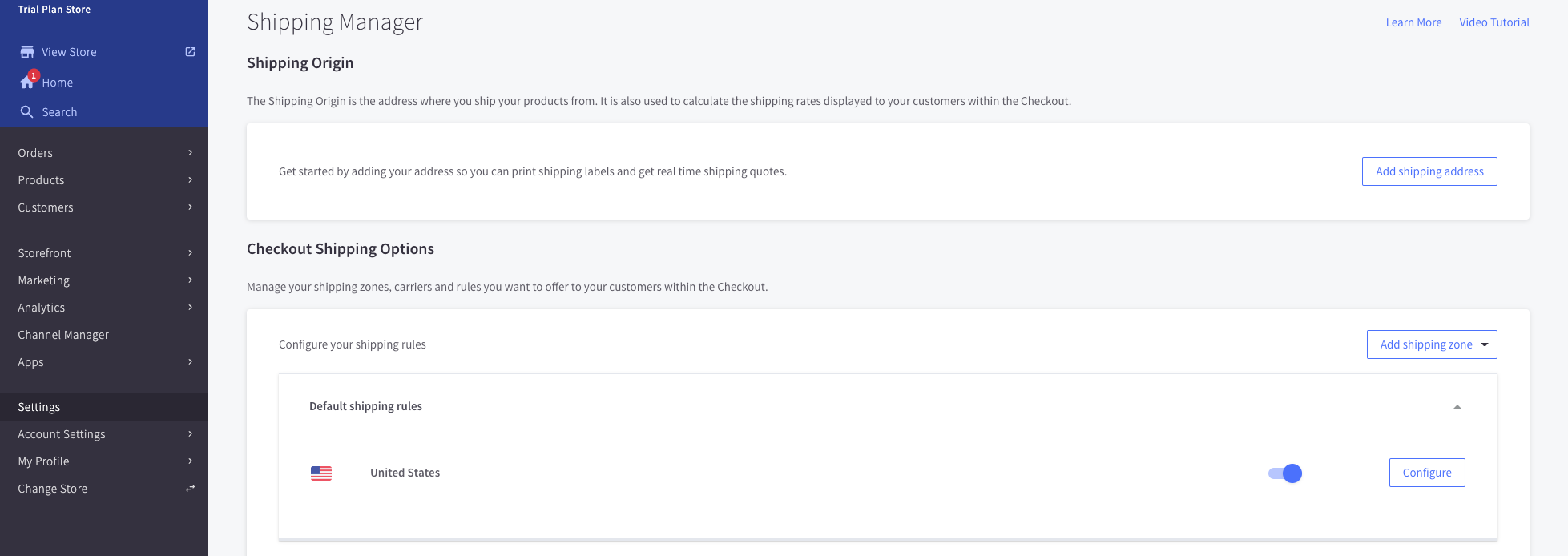
Task: Expand the Analytics menu chevron
Action: pos(190,308)
